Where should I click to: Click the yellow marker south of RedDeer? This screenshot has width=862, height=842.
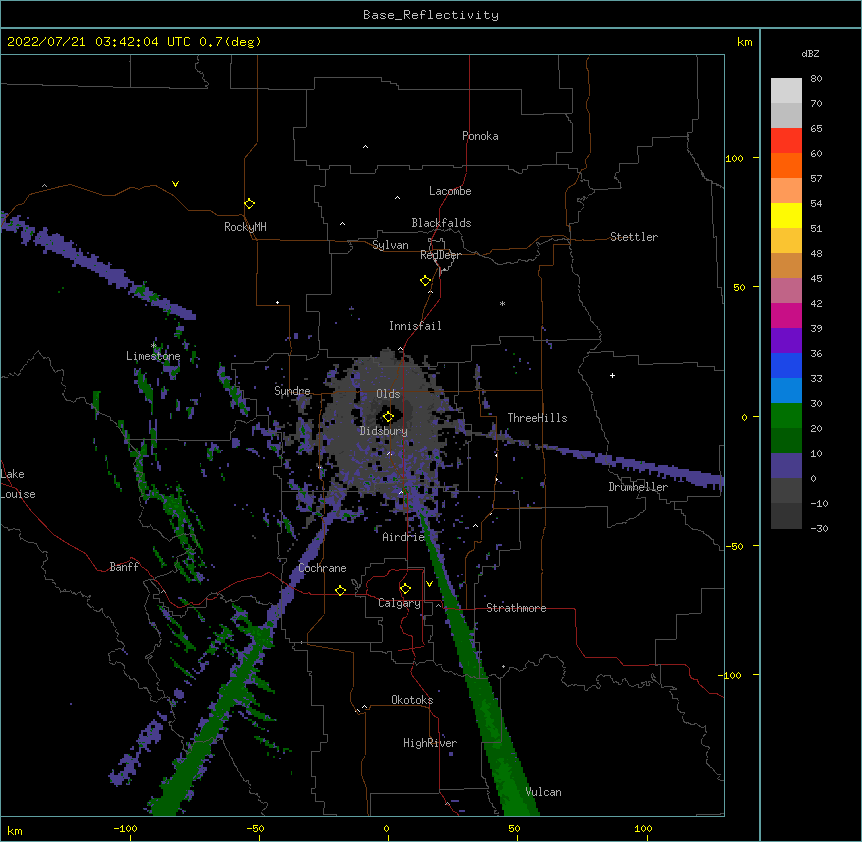pos(426,281)
